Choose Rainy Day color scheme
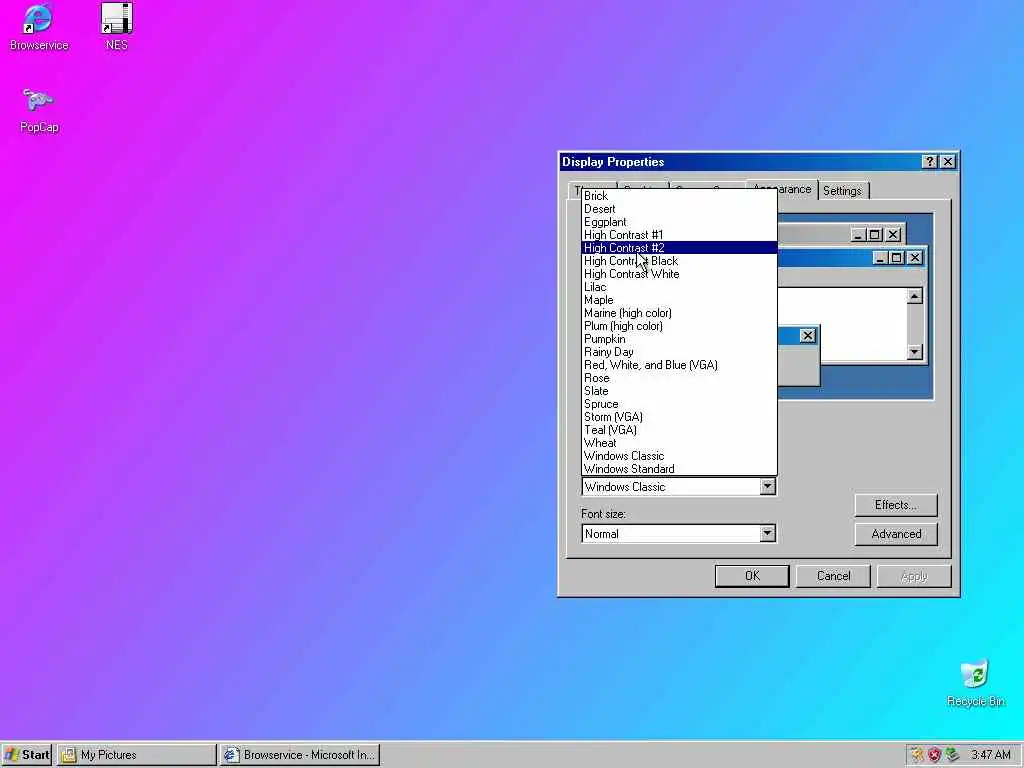The image size is (1024, 768). point(679,352)
